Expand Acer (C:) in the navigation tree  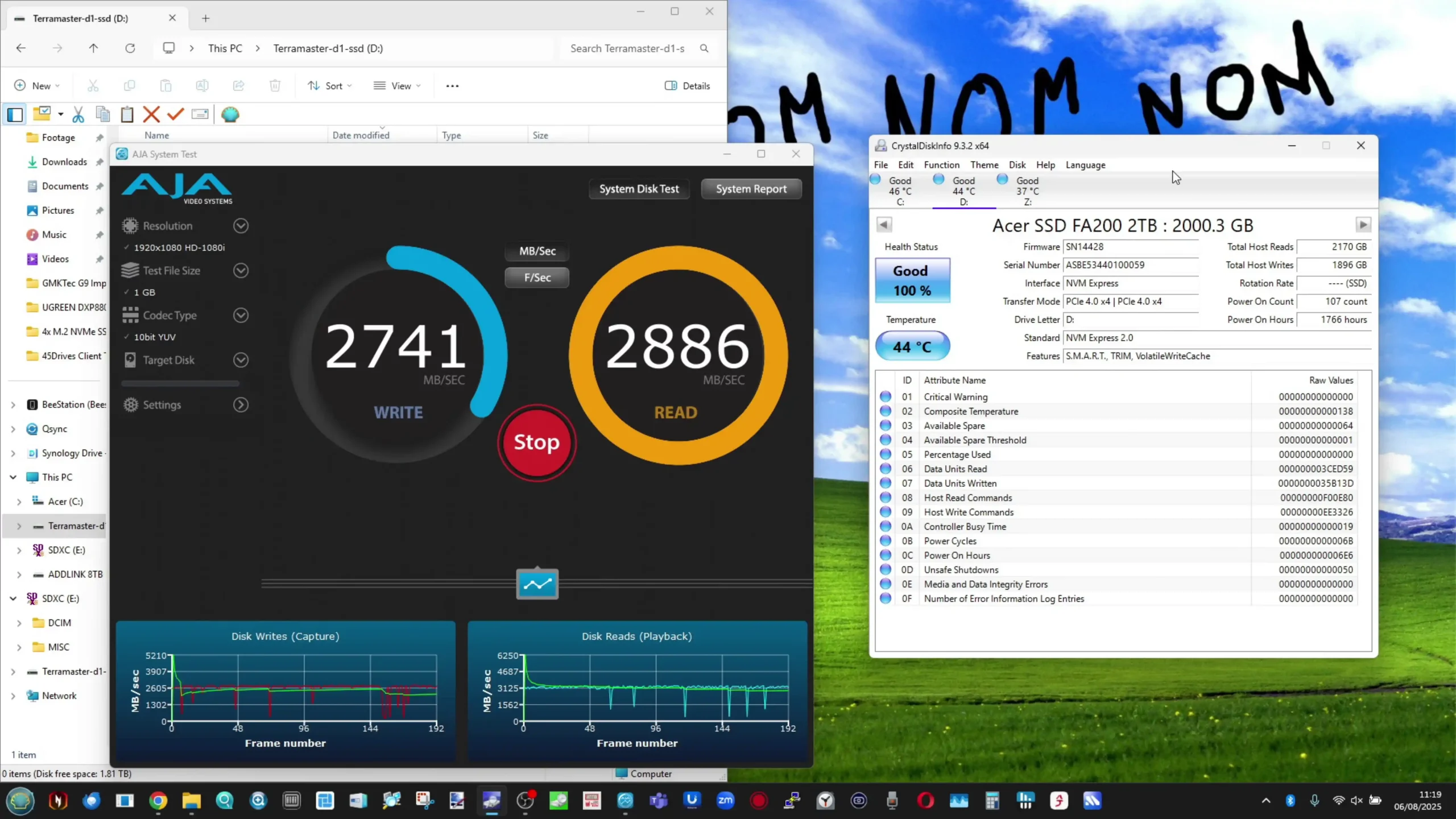coord(19,502)
